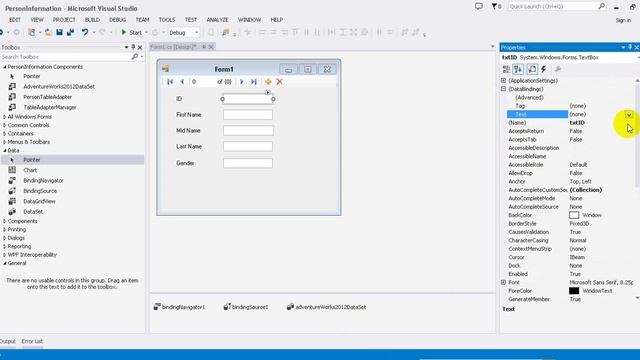Open the PROJECT menu
Screen dimensions: 640x360
[x=64, y=20]
